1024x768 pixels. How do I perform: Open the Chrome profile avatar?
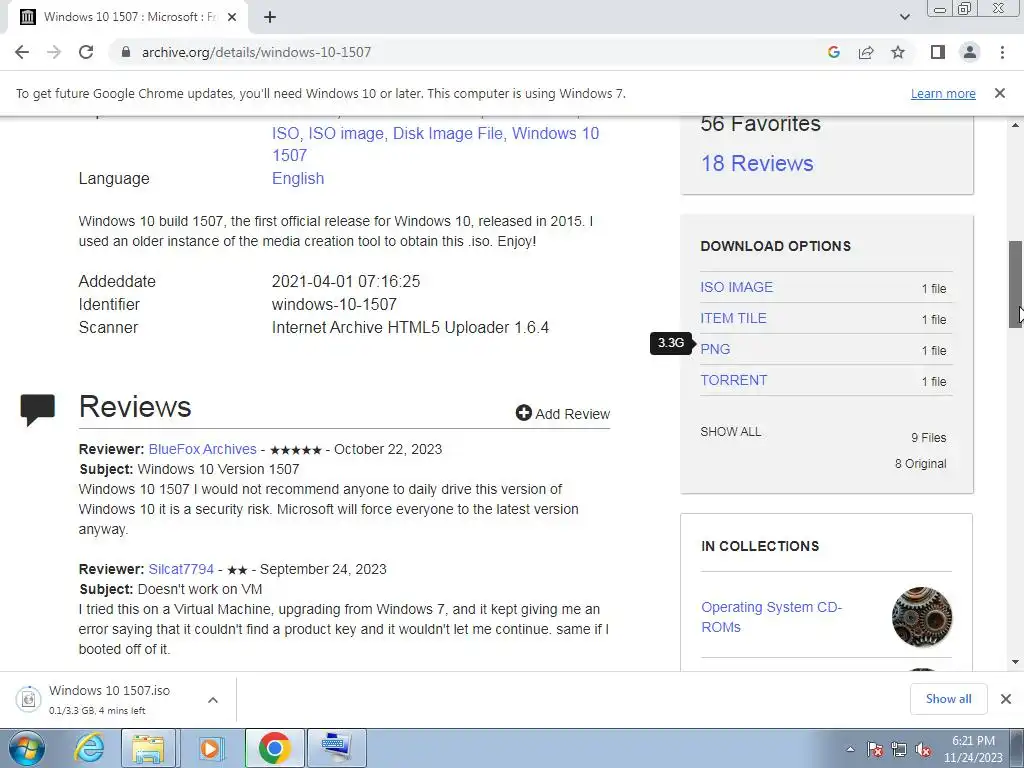coord(970,52)
